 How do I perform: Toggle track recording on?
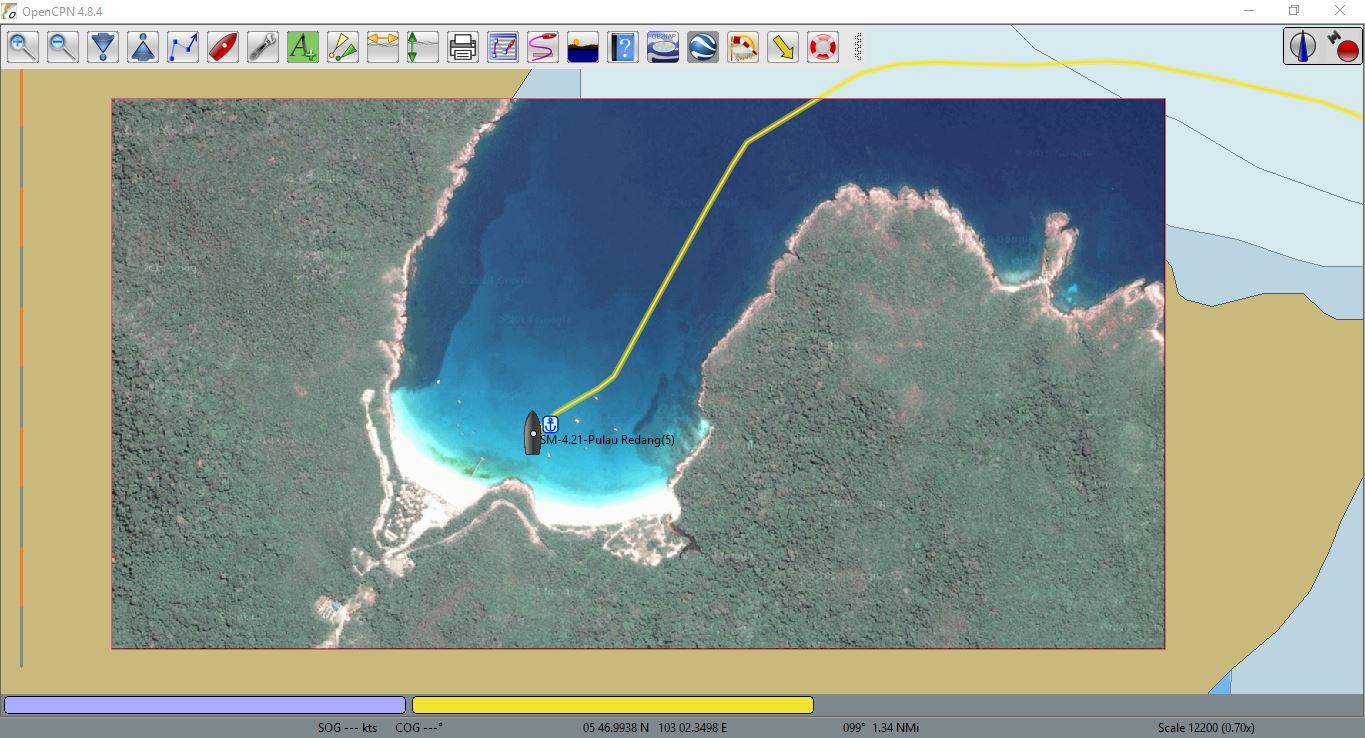pos(542,46)
